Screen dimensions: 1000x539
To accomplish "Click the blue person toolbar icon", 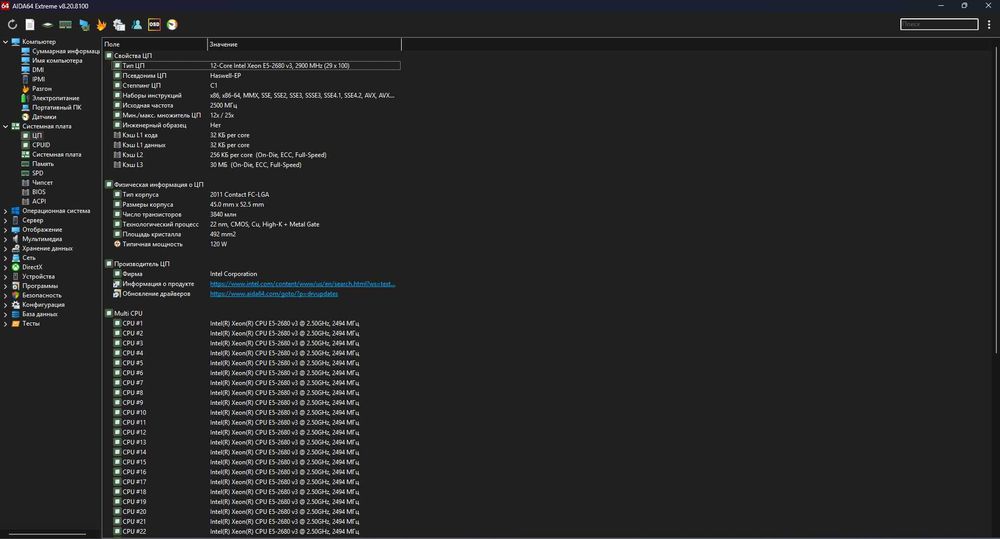I will [x=136, y=25].
